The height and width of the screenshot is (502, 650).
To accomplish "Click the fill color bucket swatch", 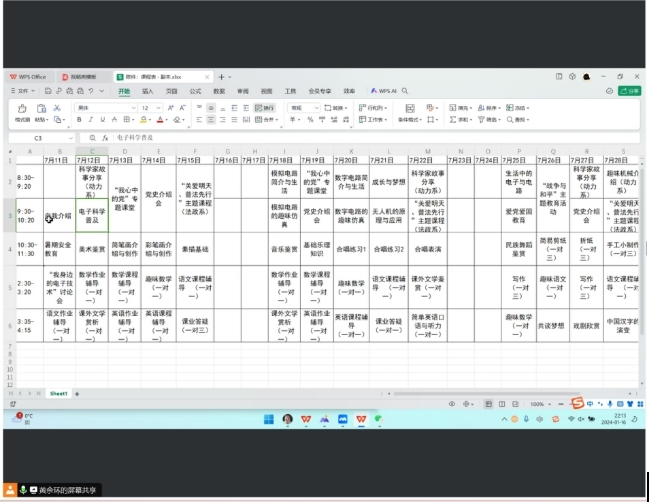I will (141, 119).
